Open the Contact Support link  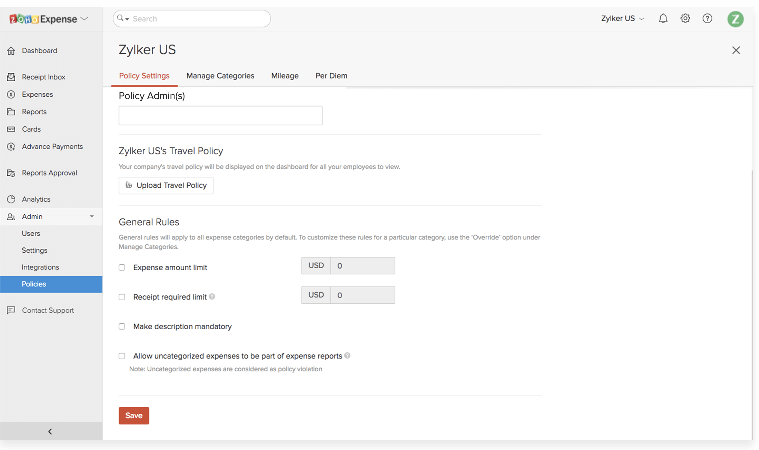[x=48, y=310]
